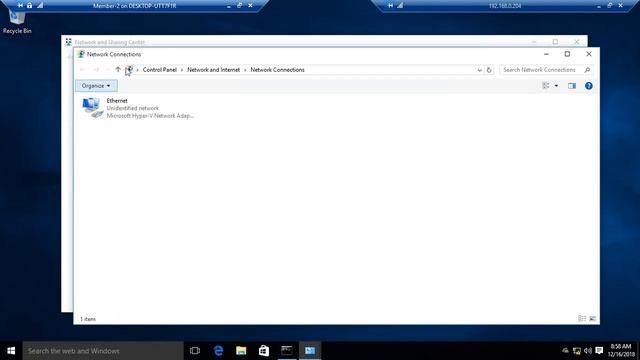
Task: Click the "1 item" status bar text
Action: pyautogui.click(x=88, y=319)
